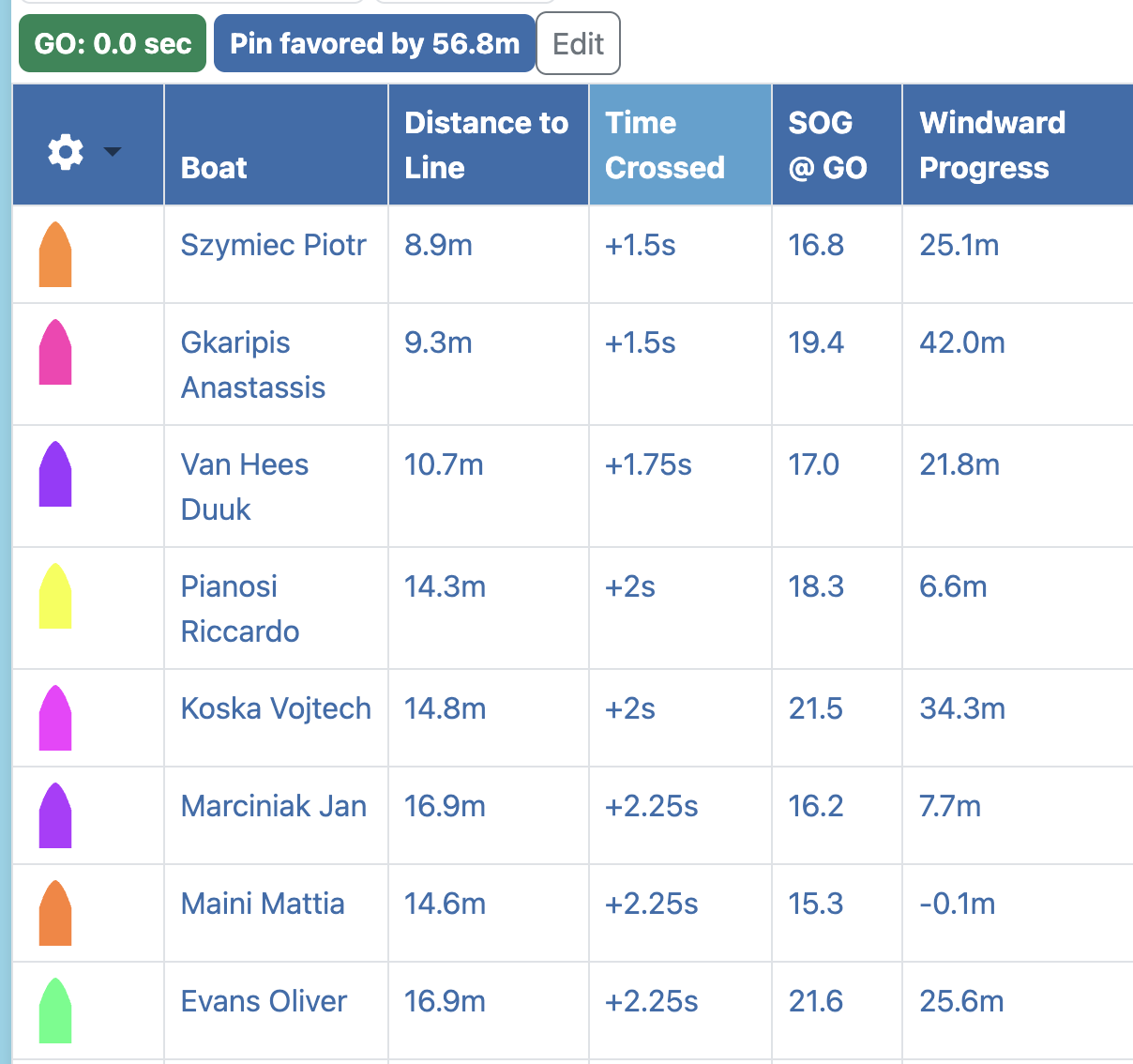This screenshot has height=1064, width=1133.
Task: Select the Maini Mattia boat name
Action: tap(263, 904)
